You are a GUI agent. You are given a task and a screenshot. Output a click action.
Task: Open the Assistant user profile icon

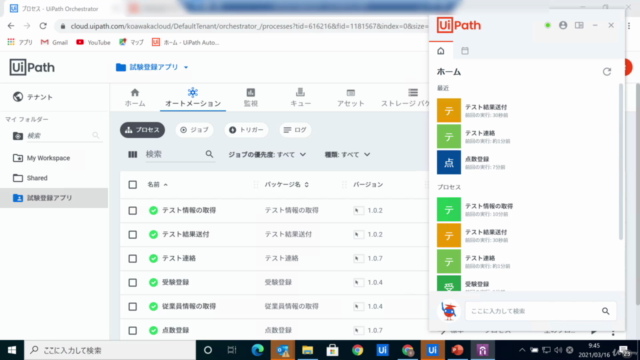[x=563, y=25]
